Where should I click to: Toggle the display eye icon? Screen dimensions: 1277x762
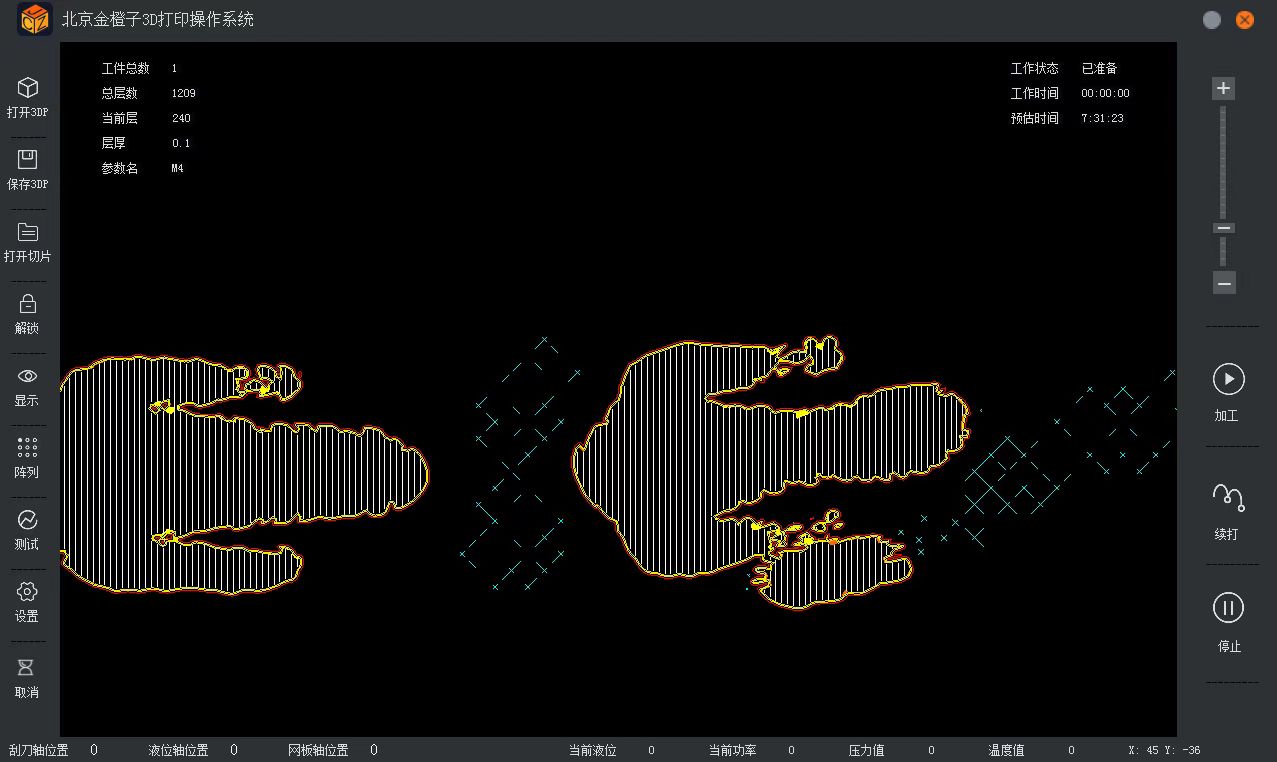point(28,376)
